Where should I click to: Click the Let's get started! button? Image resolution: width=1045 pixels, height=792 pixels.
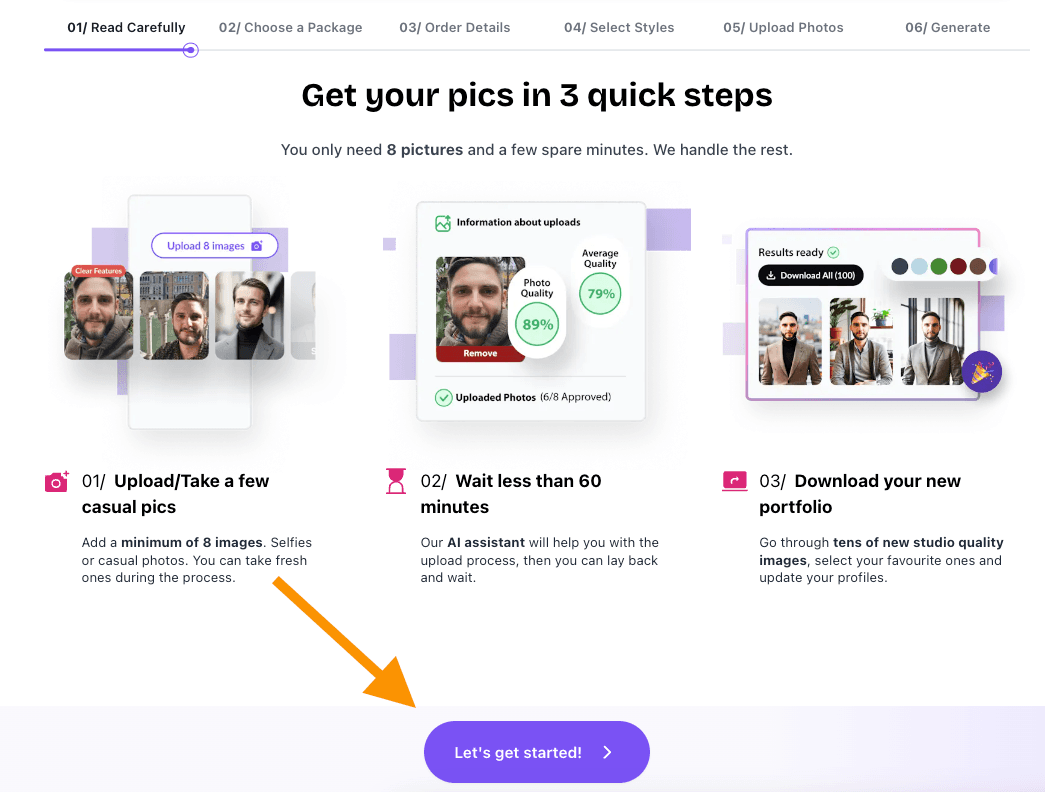click(536, 752)
